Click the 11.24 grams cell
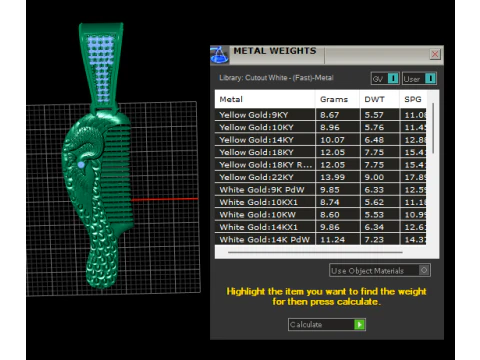Screen dimensions: 480x360 (x=337, y=239)
